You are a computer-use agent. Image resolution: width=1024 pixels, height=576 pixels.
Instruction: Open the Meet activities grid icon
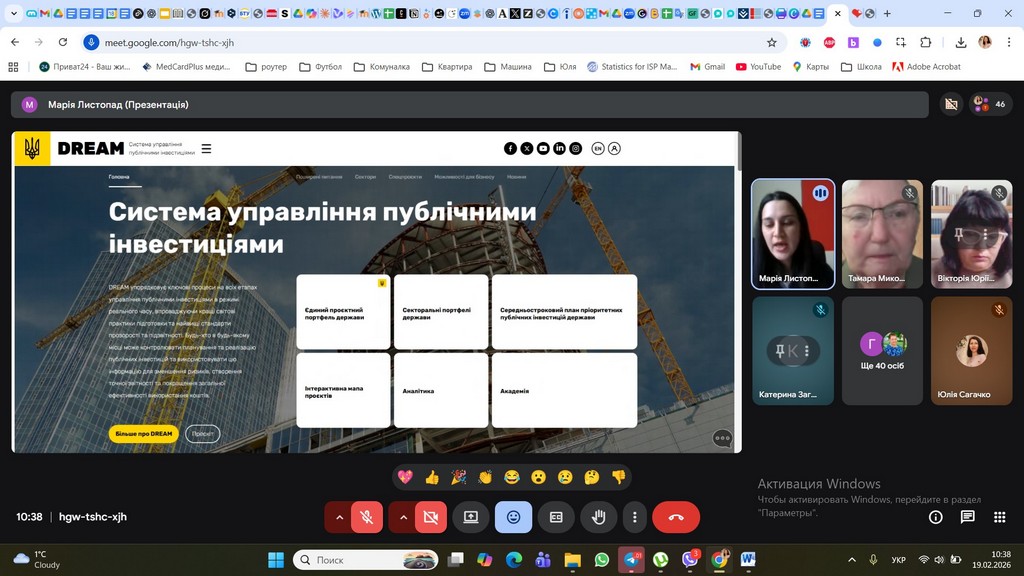[x=999, y=517]
